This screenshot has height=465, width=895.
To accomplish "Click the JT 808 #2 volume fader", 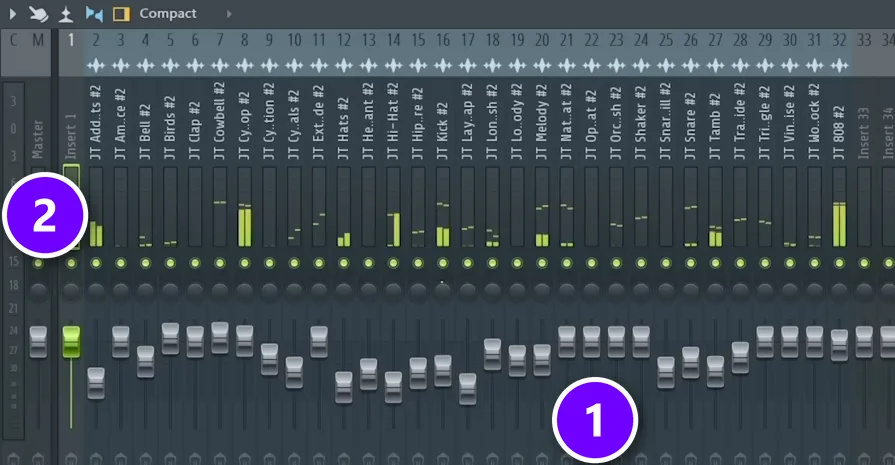I will [x=839, y=346].
